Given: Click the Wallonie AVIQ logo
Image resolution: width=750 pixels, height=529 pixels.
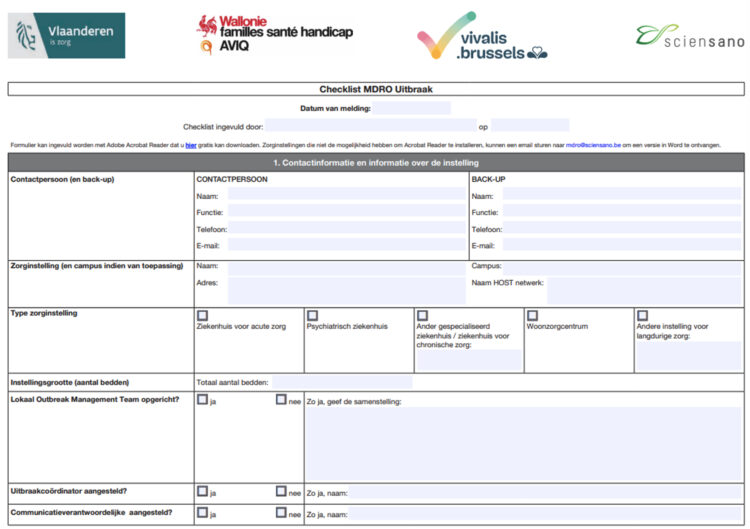Looking at the screenshot, I should click(274, 33).
